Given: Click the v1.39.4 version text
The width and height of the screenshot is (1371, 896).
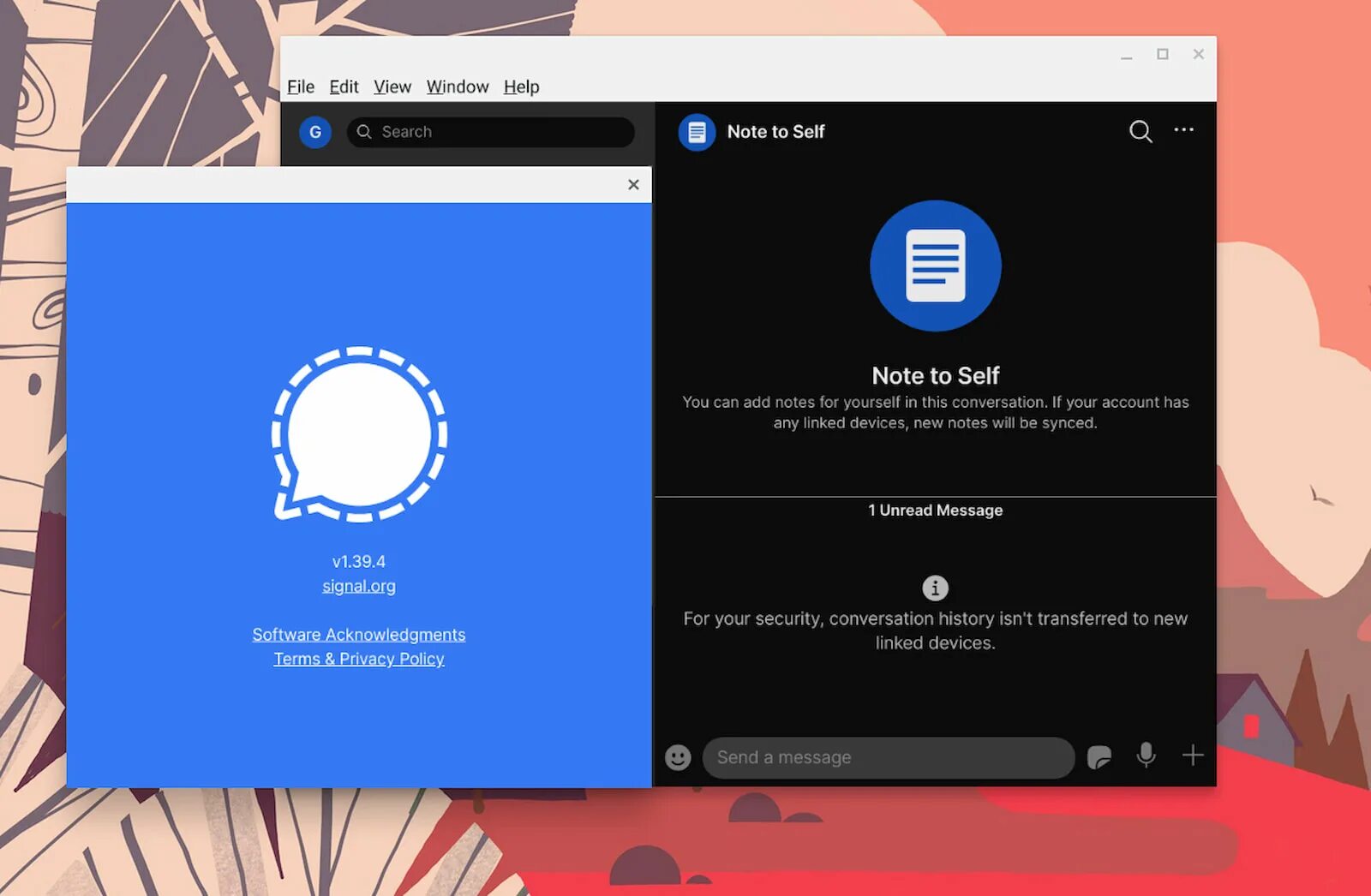Looking at the screenshot, I should tap(359, 562).
